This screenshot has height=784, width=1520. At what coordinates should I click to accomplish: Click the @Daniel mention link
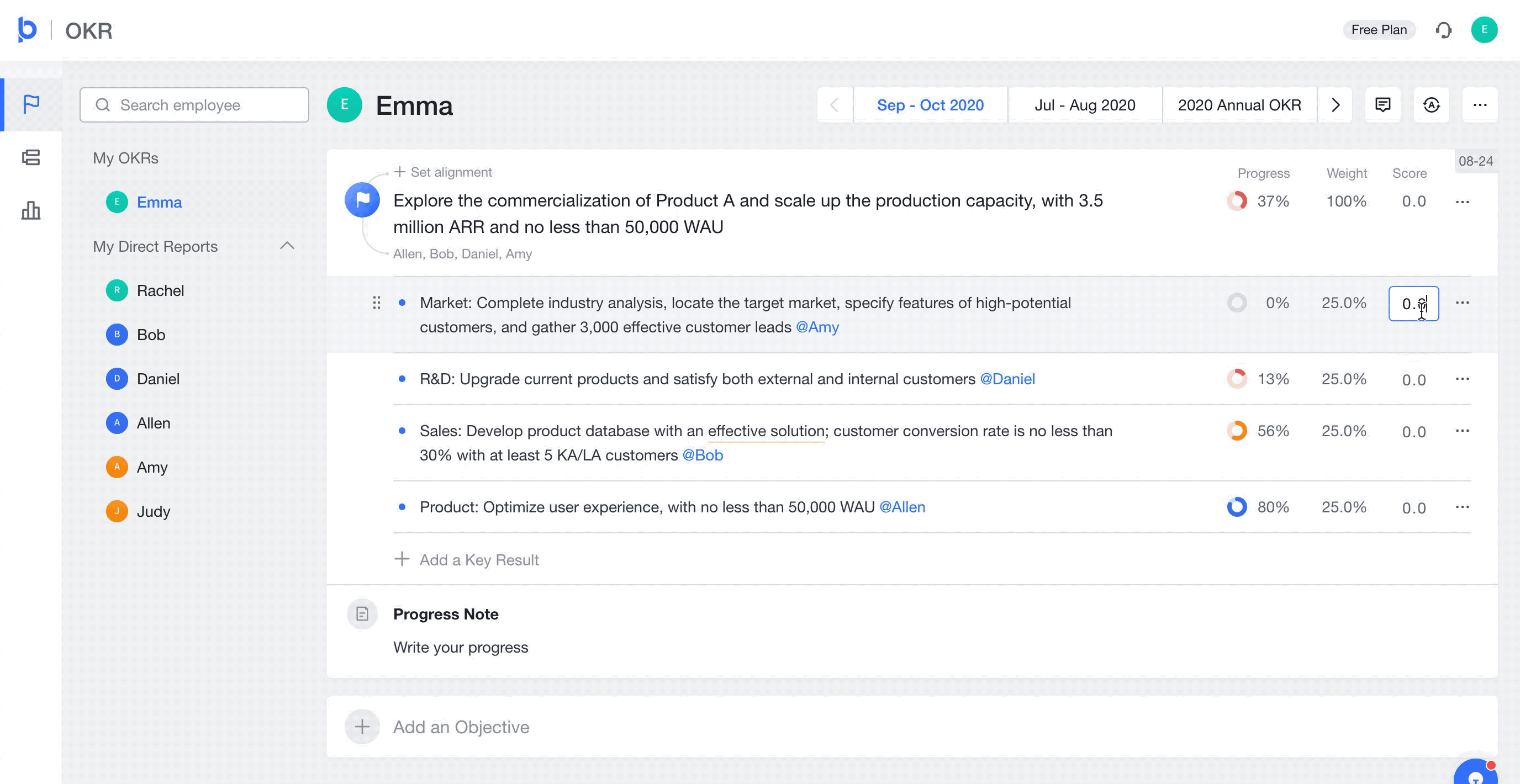pyautogui.click(x=1007, y=379)
